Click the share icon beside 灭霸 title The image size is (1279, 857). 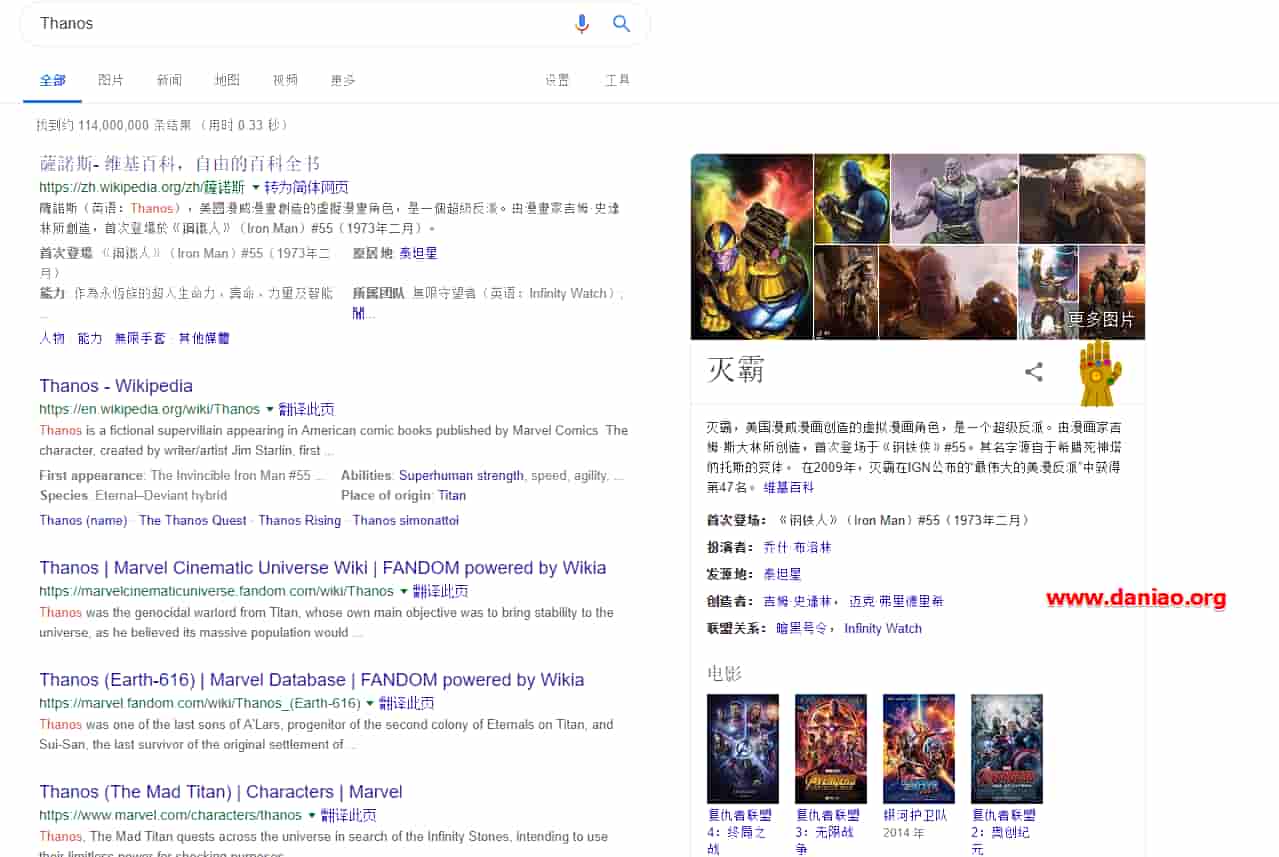pos(1034,372)
